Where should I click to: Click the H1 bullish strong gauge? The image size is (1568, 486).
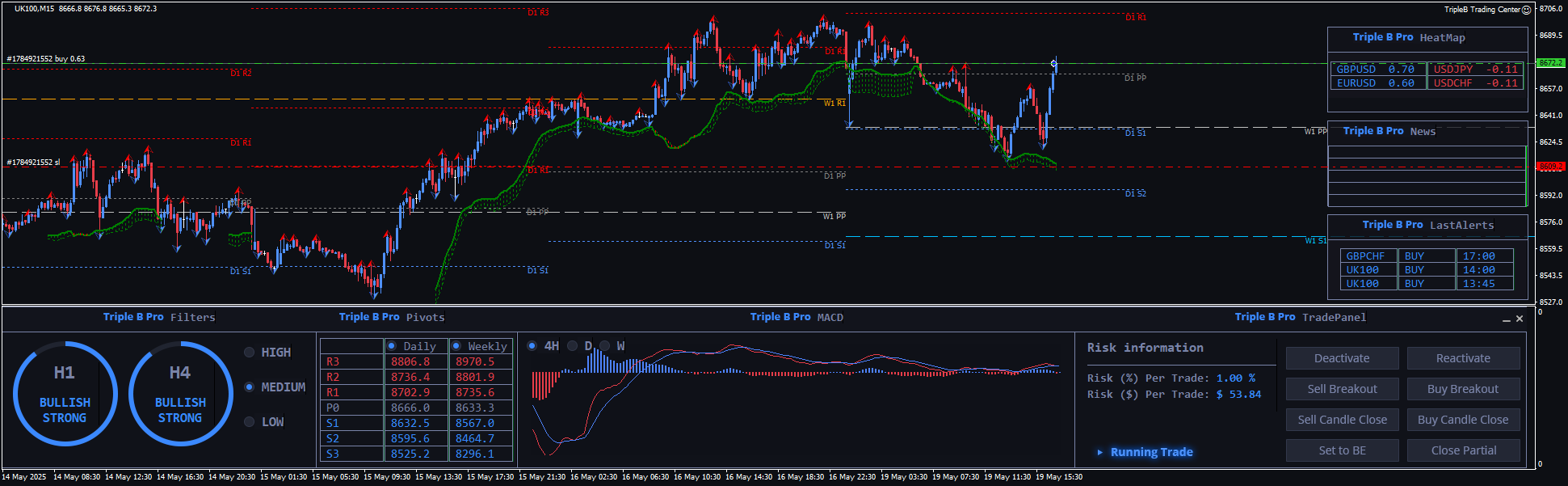[x=65, y=394]
